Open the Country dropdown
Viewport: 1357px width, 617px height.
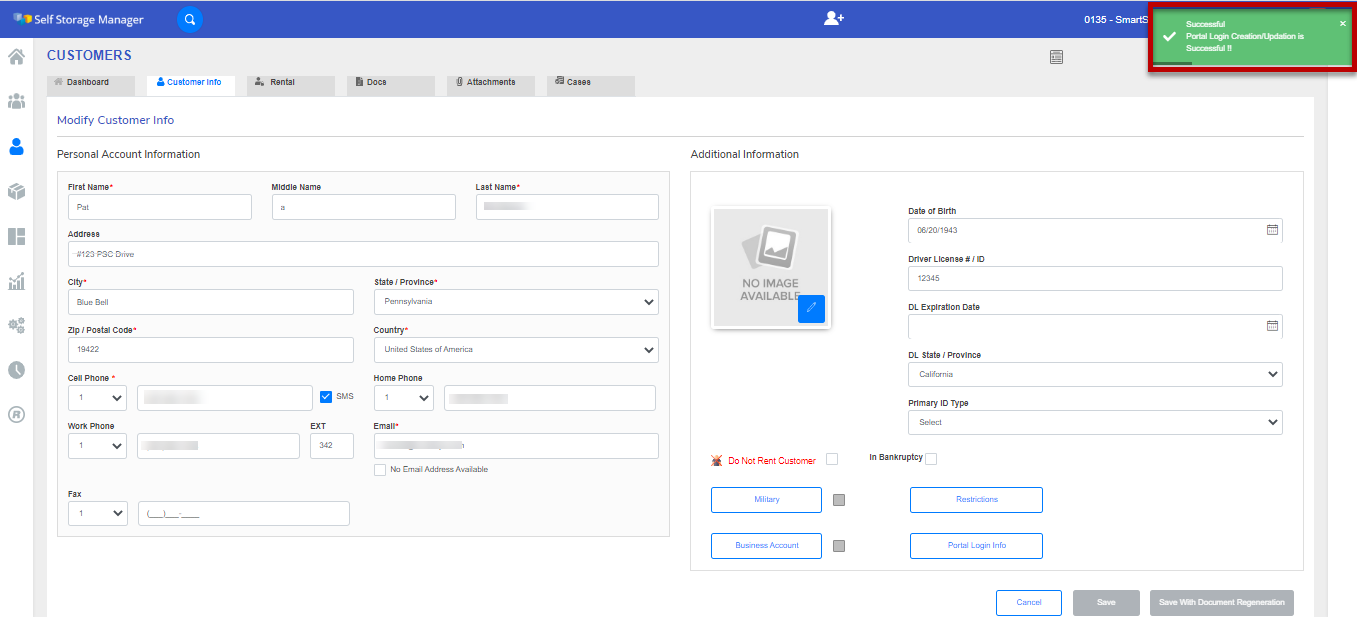point(516,350)
